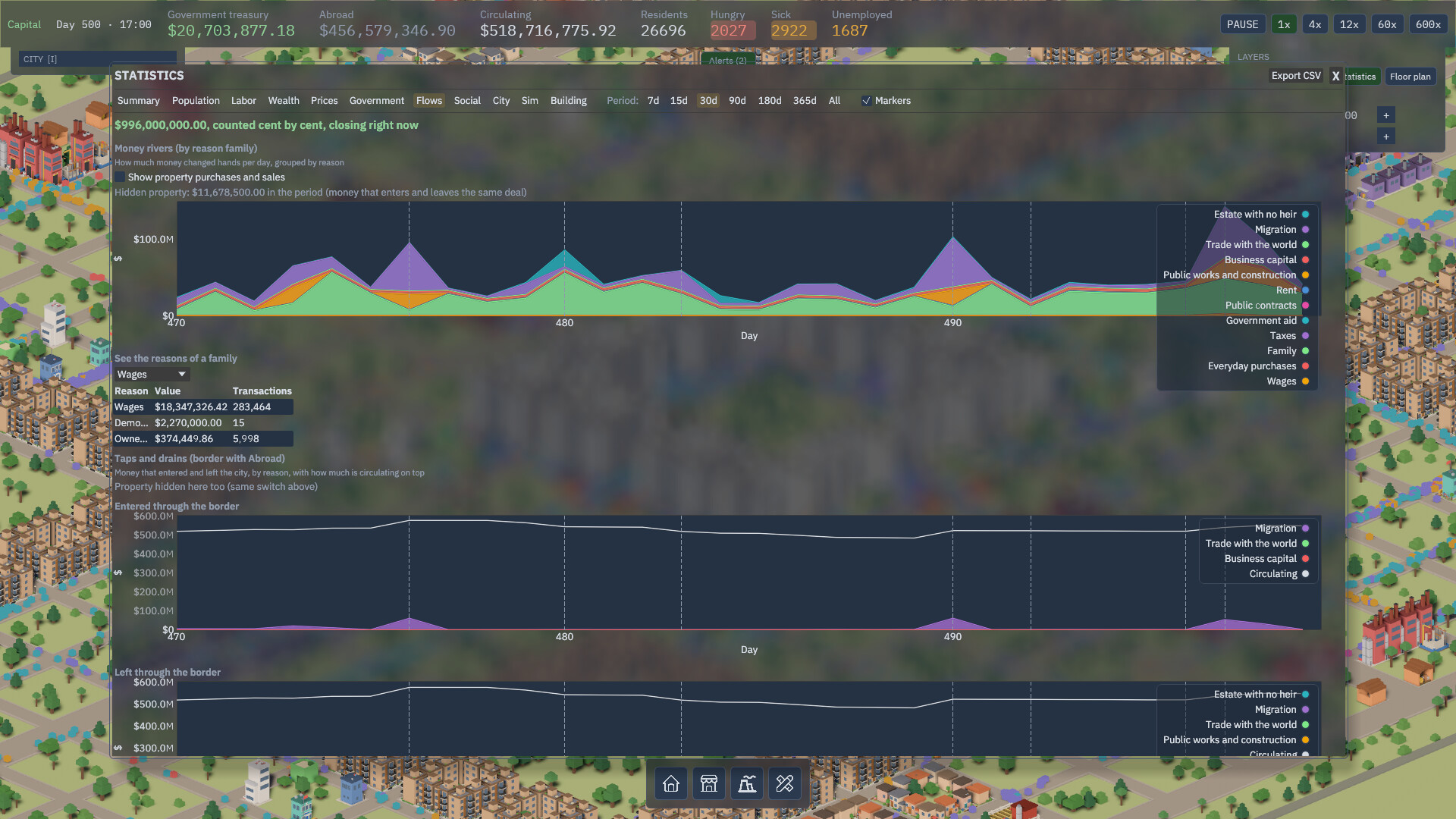Switch to the Population tab
The image size is (1456, 819).
click(x=196, y=101)
